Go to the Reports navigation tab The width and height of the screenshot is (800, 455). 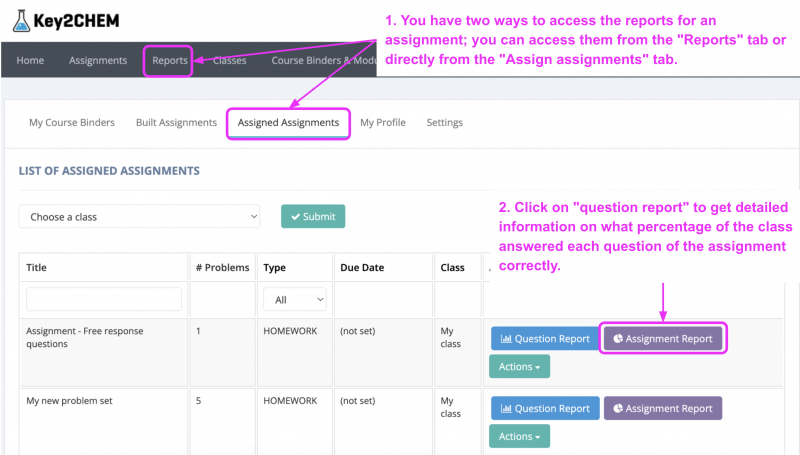point(169,61)
